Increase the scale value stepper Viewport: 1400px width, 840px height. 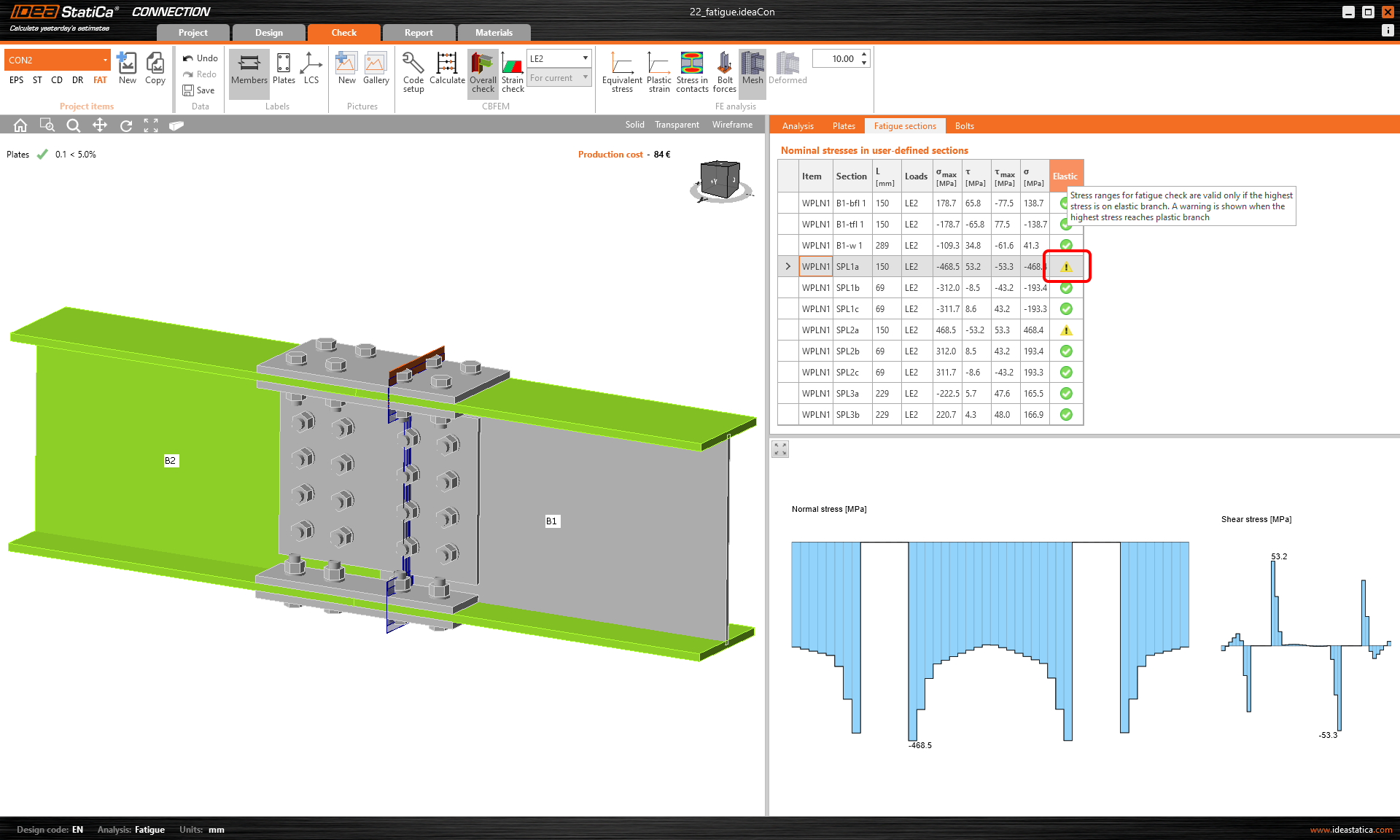864,55
